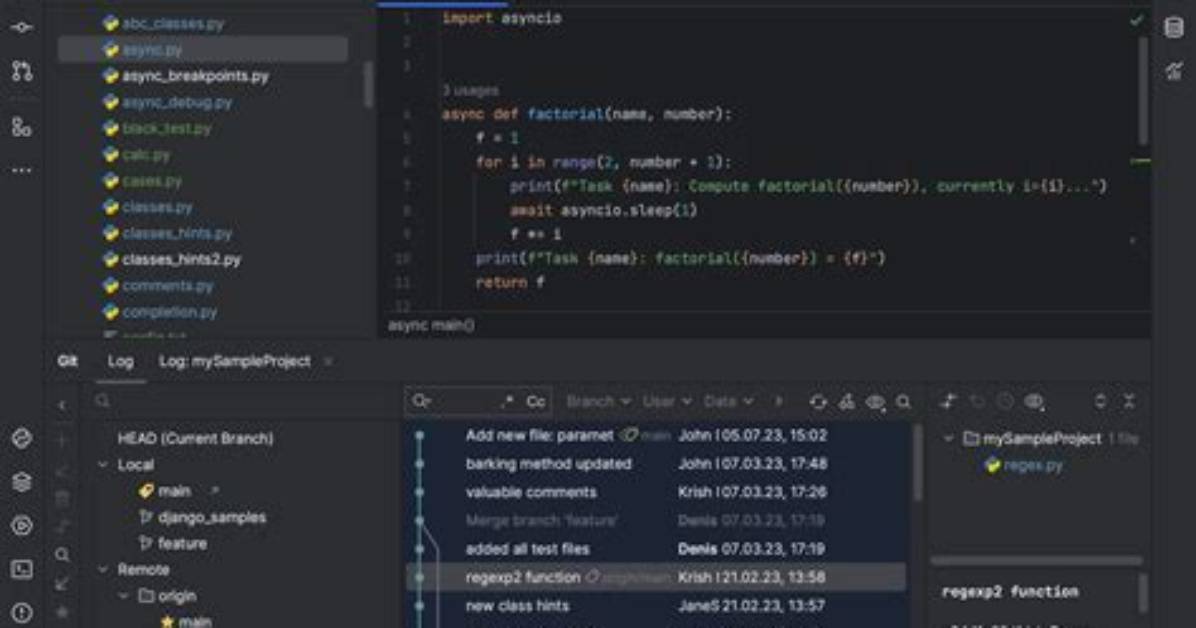
Task: Expand all changed files
Action: tap(1100, 401)
